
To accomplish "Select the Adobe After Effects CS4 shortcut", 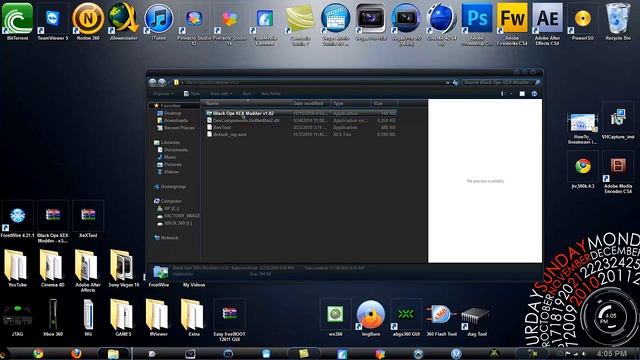I will pyautogui.click(x=547, y=24).
